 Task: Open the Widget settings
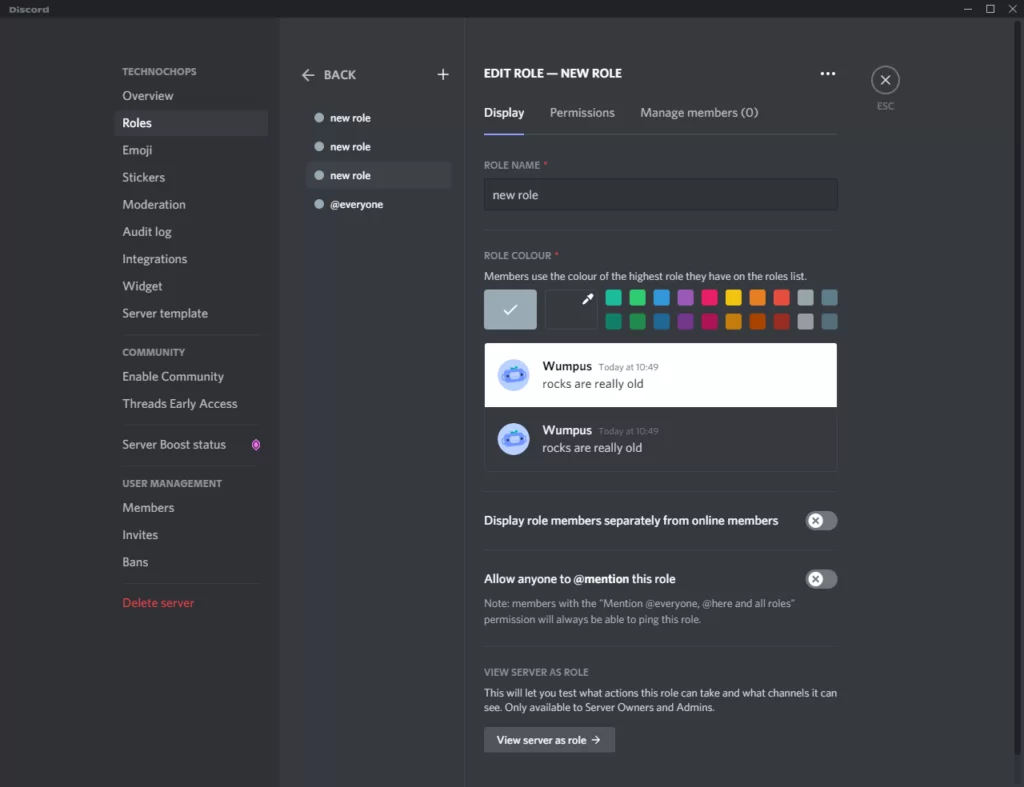191,286
